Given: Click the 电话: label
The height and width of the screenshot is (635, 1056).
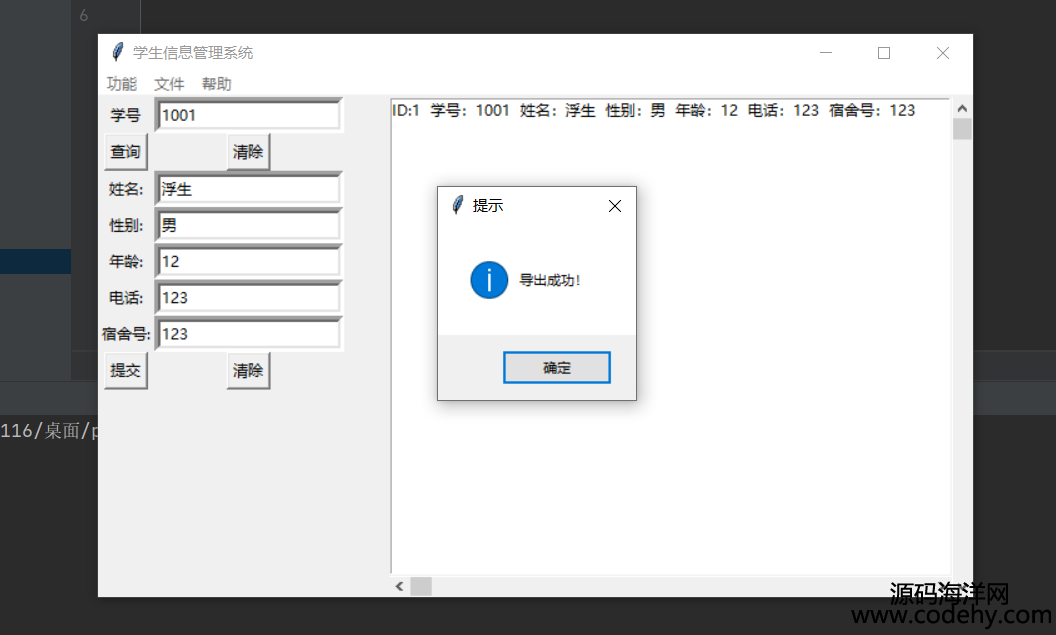Looking at the screenshot, I should point(127,298).
